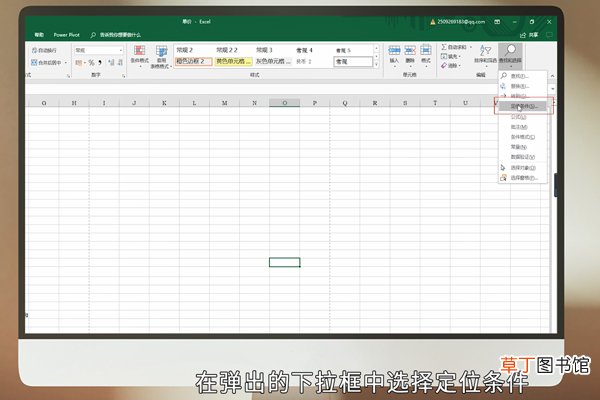Click the Format cells (格式) icon

426,50
